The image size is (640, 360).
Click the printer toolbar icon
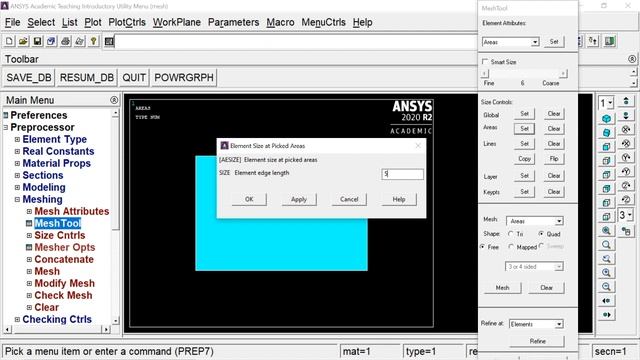65,41
